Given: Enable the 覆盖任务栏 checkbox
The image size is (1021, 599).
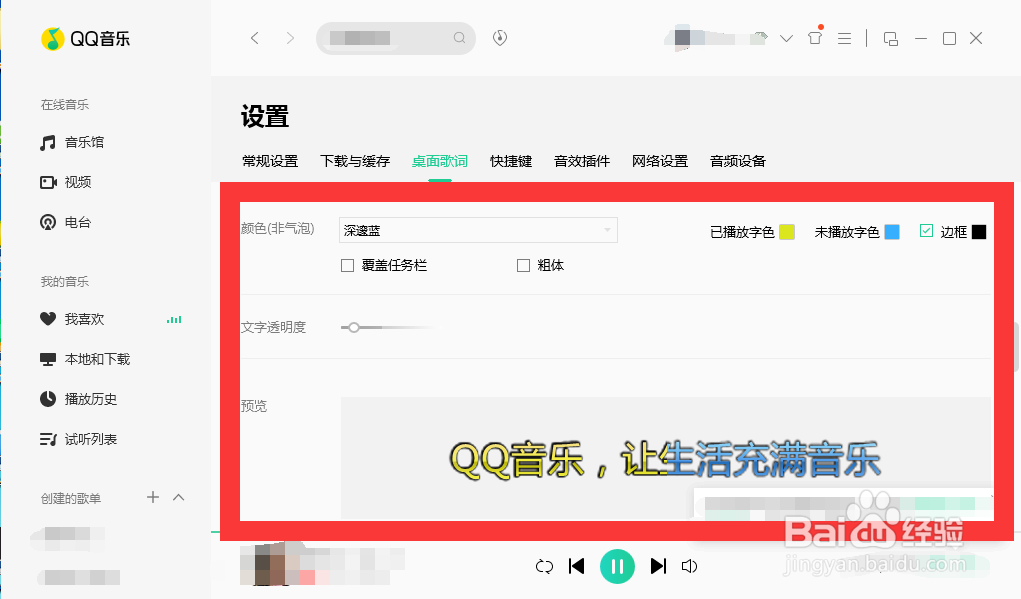Looking at the screenshot, I should tap(348, 266).
